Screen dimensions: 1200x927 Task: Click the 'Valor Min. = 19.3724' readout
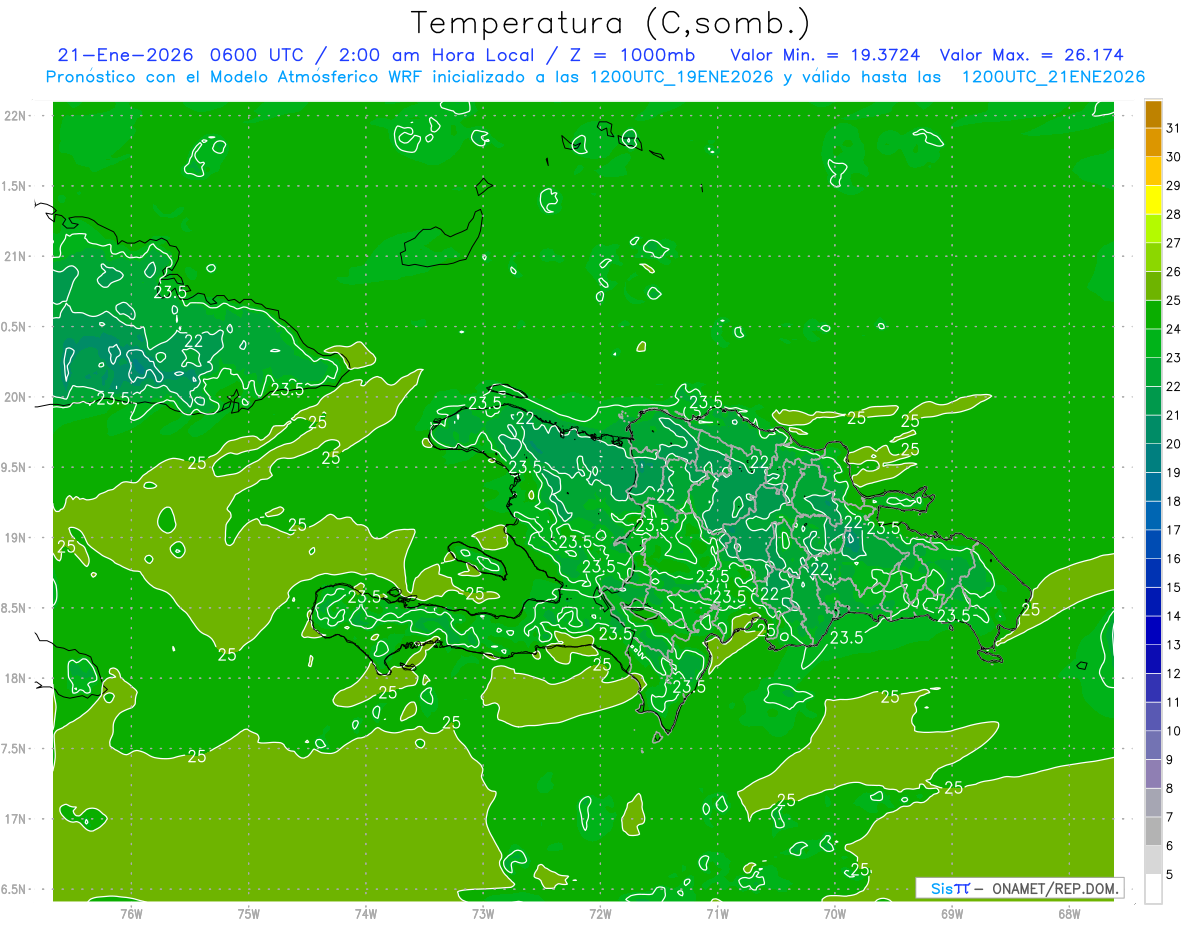pyautogui.click(x=825, y=55)
